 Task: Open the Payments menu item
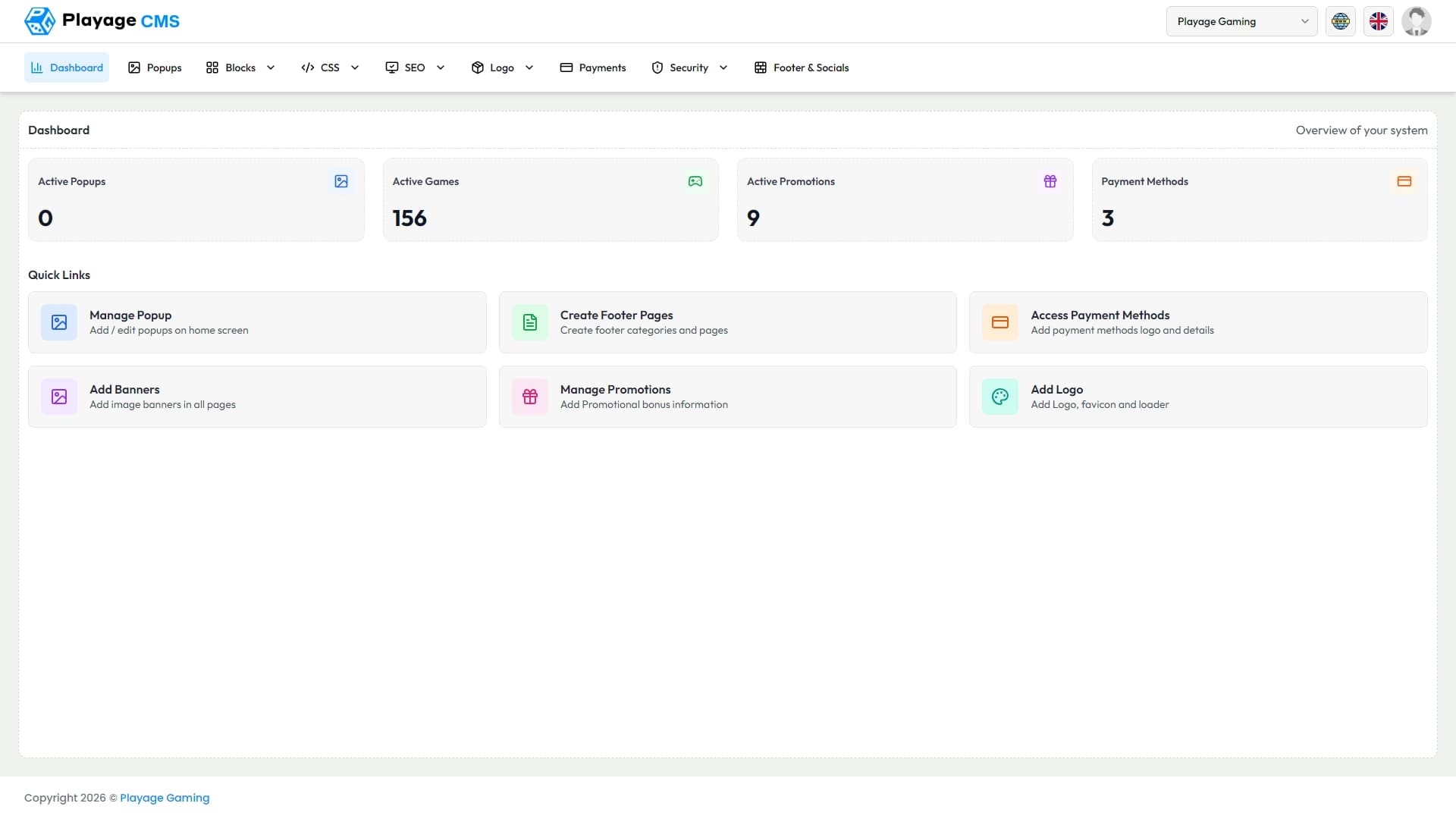coord(593,67)
